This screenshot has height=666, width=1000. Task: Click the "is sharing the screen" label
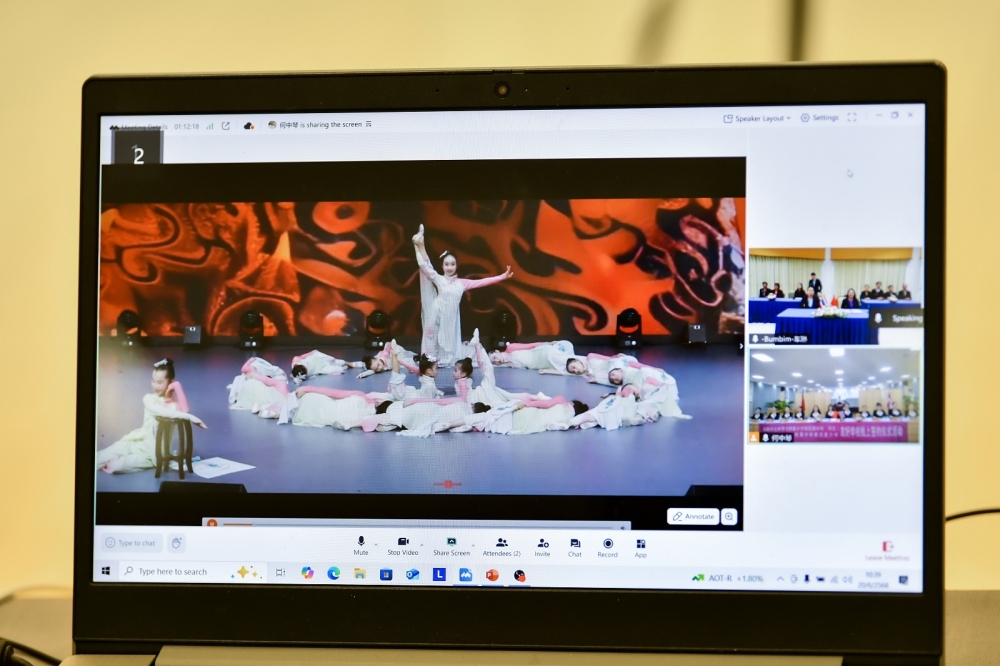pos(330,124)
